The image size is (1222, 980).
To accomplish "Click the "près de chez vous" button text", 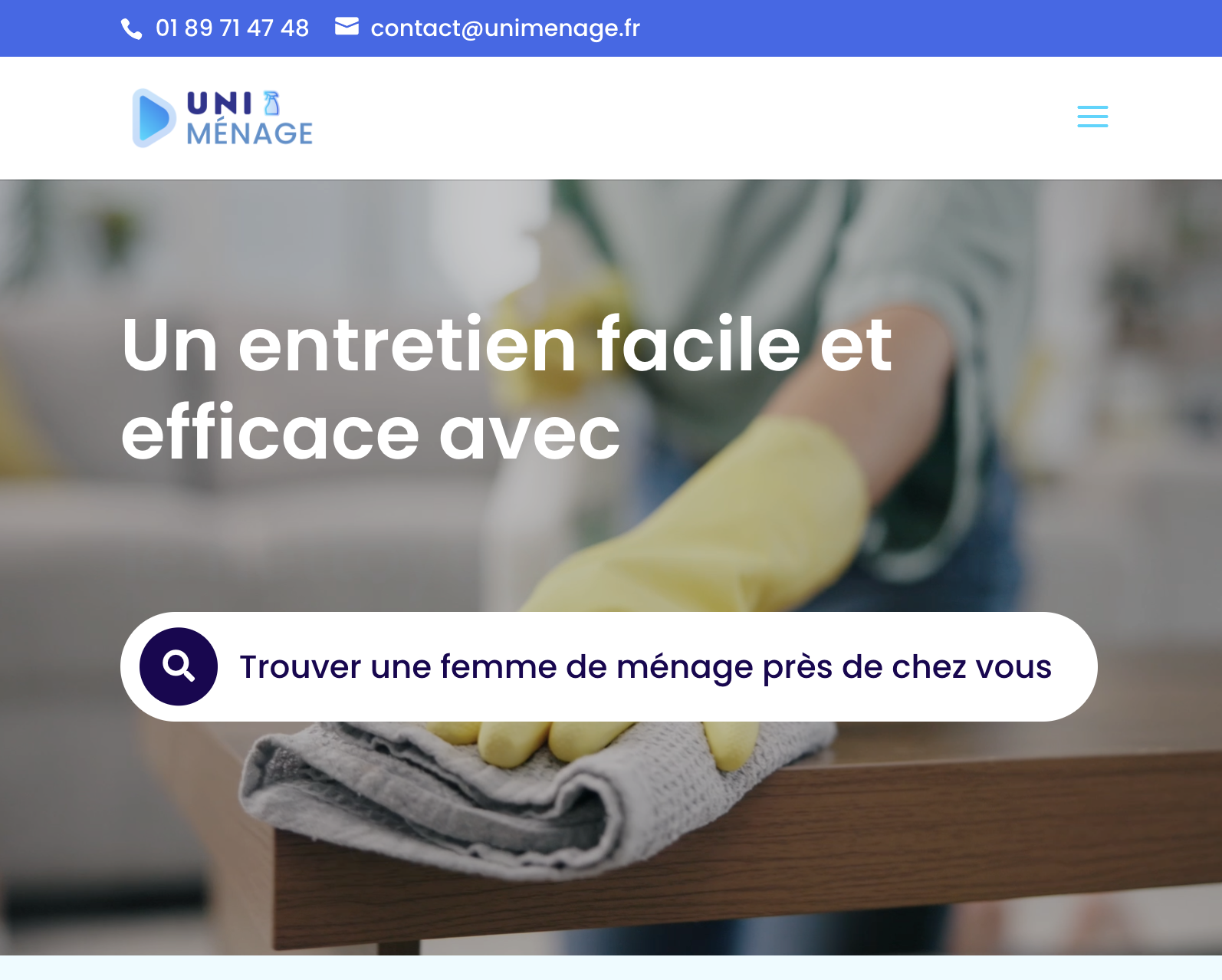I will tap(907, 666).
